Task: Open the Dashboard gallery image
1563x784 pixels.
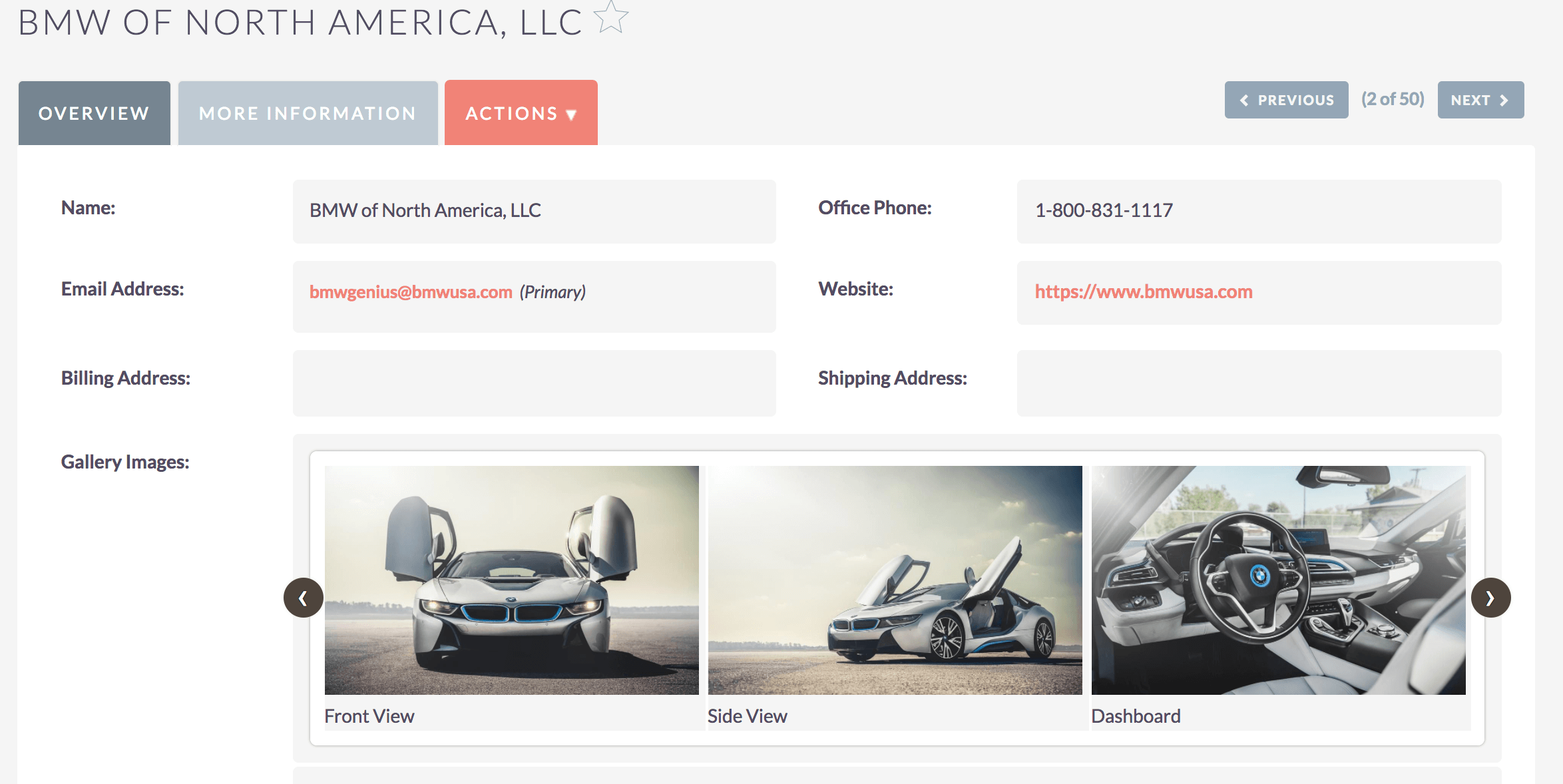Action: click(x=1279, y=580)
